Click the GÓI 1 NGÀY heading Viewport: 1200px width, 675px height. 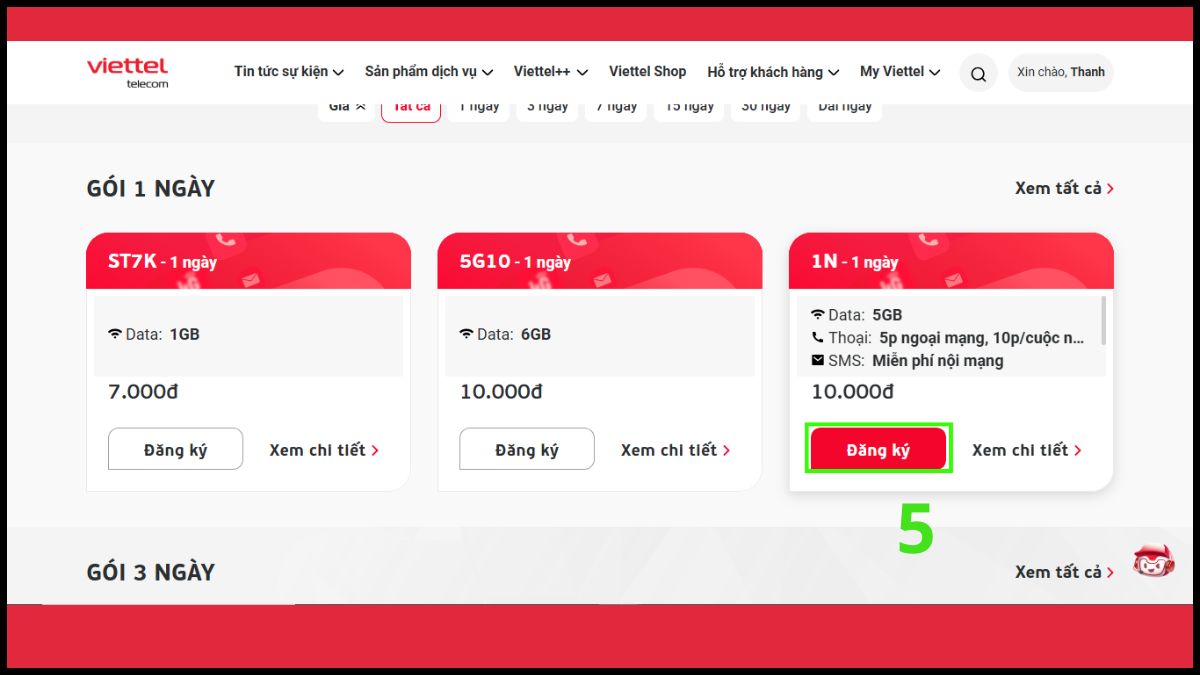[150, 188]
